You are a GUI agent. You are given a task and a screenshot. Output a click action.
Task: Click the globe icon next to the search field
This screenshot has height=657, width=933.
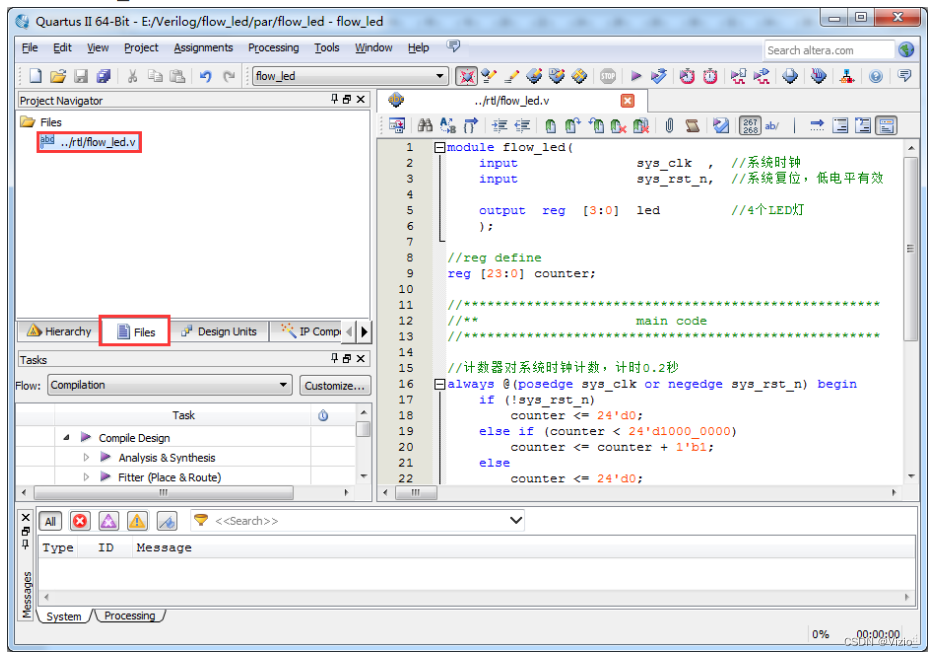point(906,50)
